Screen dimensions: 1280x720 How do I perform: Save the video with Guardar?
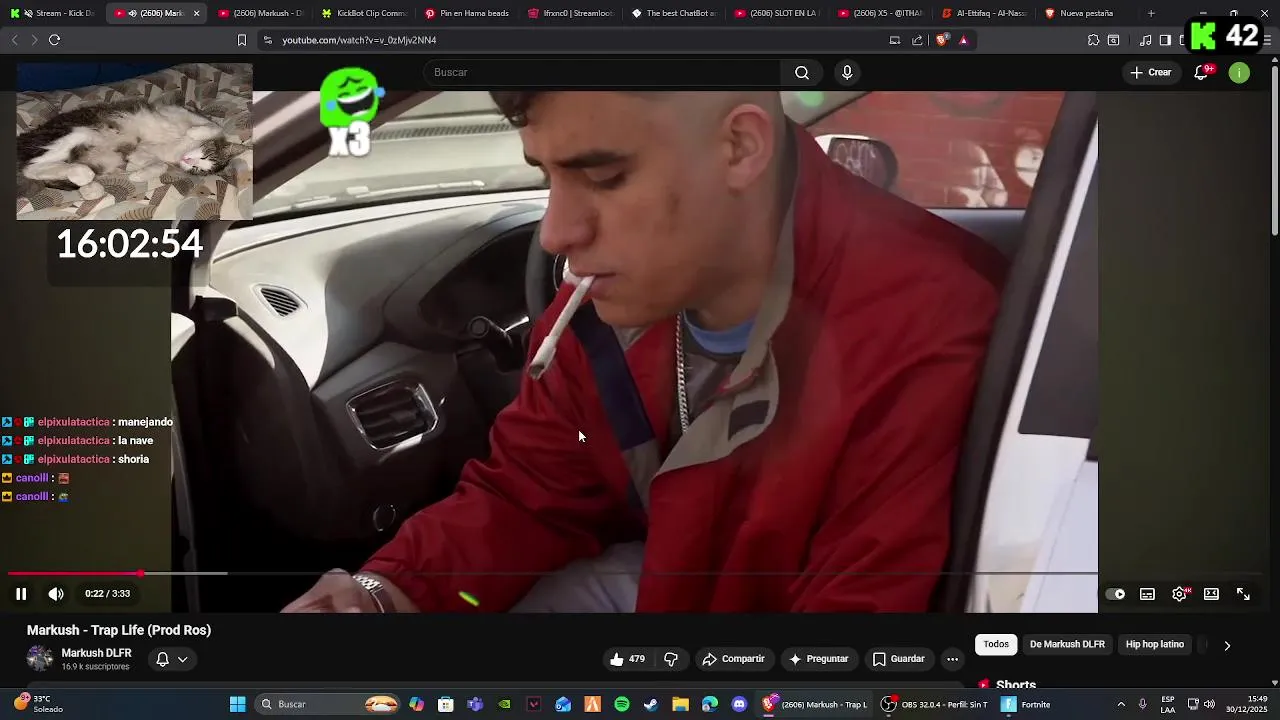pos(898,659)
